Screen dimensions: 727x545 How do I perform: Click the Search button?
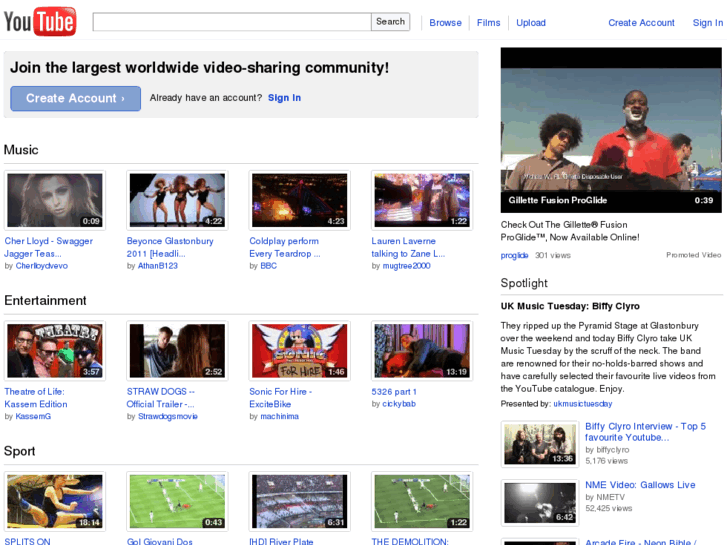click(x=390, y=22)
